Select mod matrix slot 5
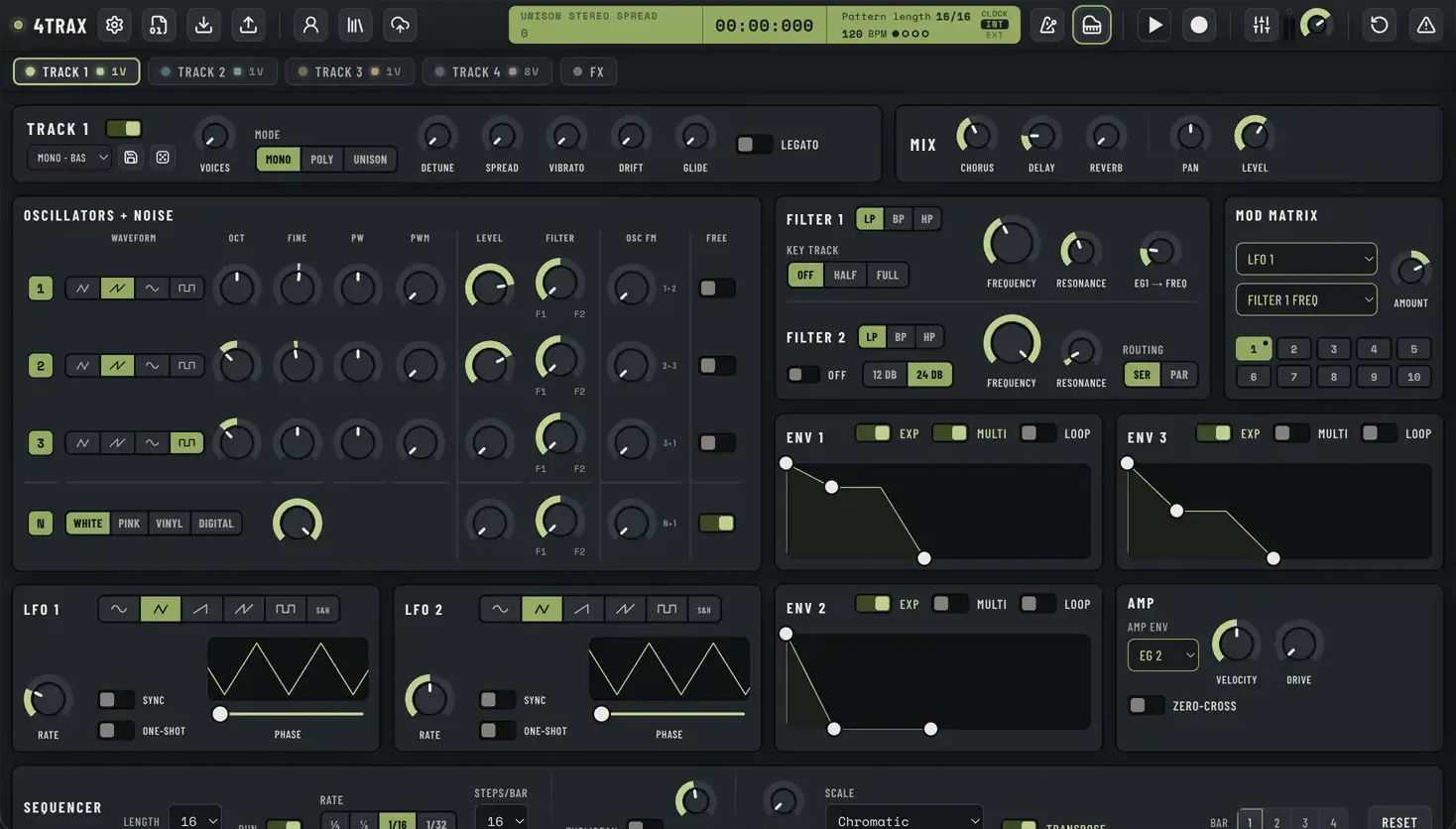This screenshot has width=1456, height=829. pos(1413,349)
